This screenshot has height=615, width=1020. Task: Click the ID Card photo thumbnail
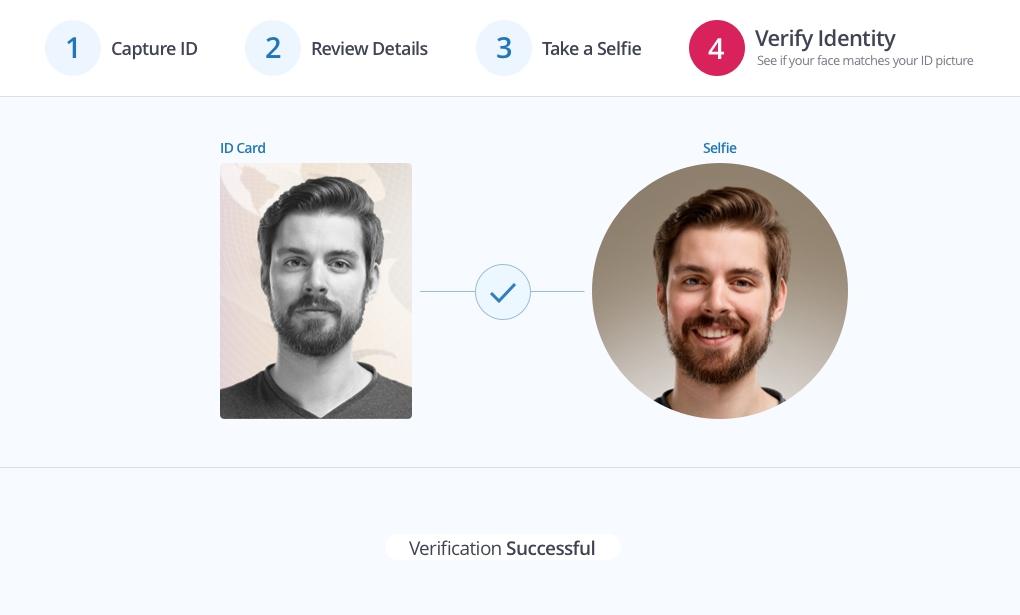tap(315, 291)
